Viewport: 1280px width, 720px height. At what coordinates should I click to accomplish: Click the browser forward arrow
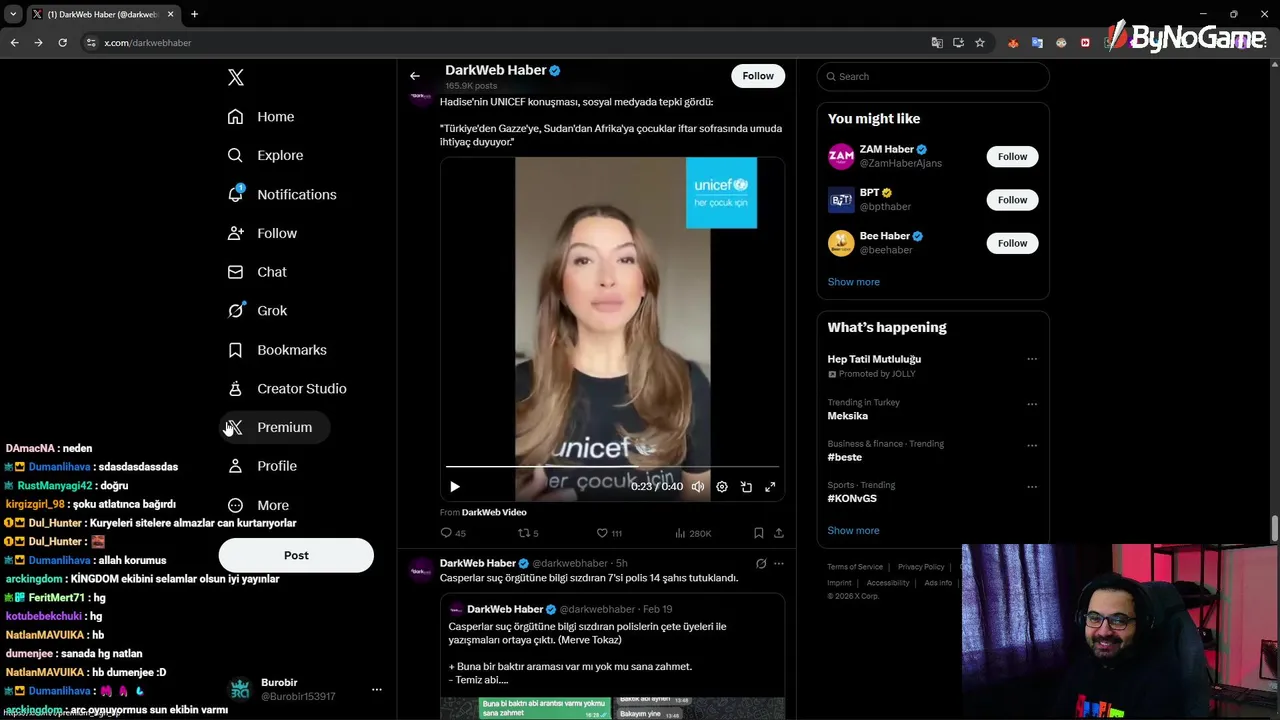click(38, 43)
